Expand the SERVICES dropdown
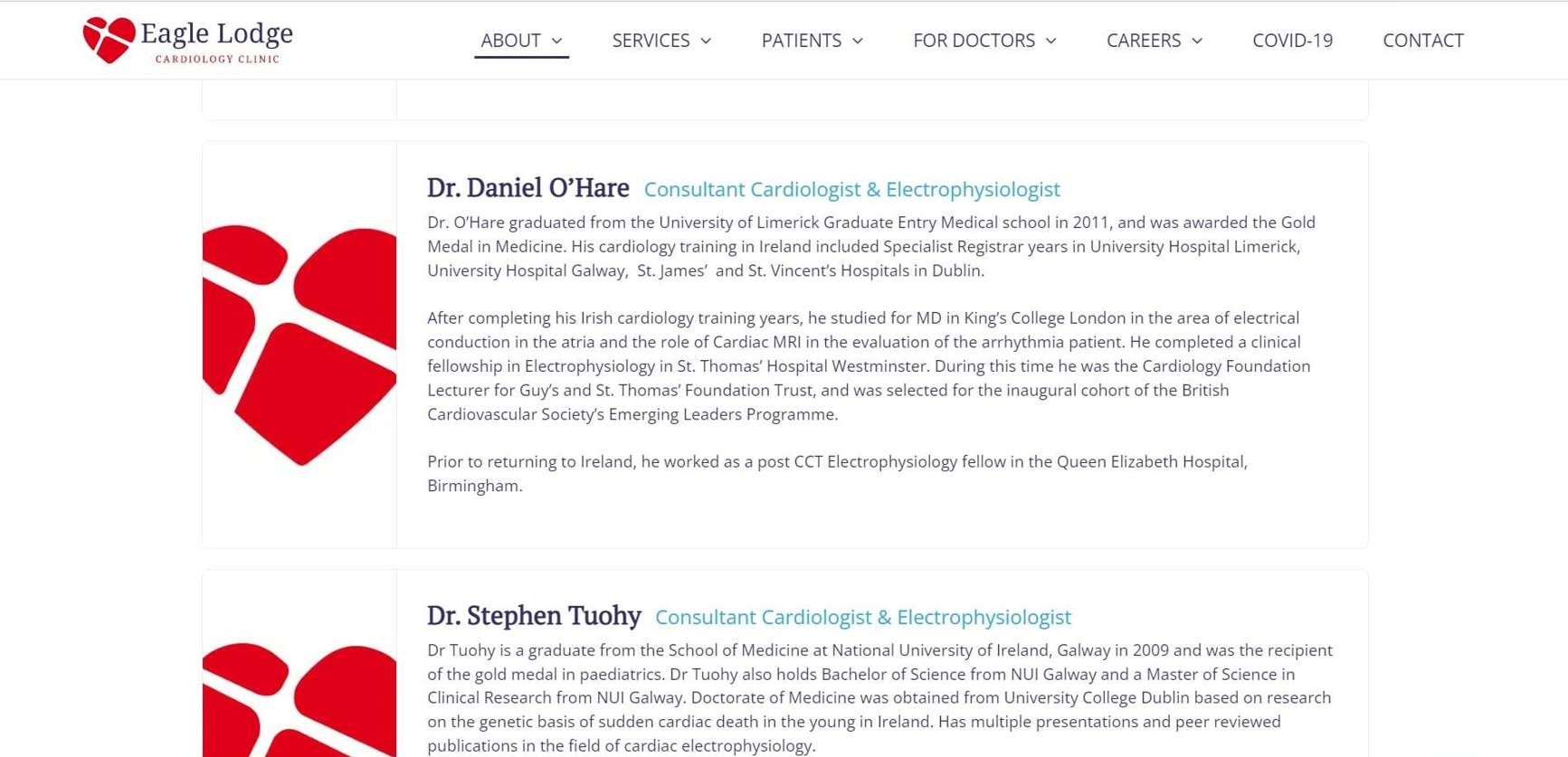1568x757 pixels. (651, 41)
